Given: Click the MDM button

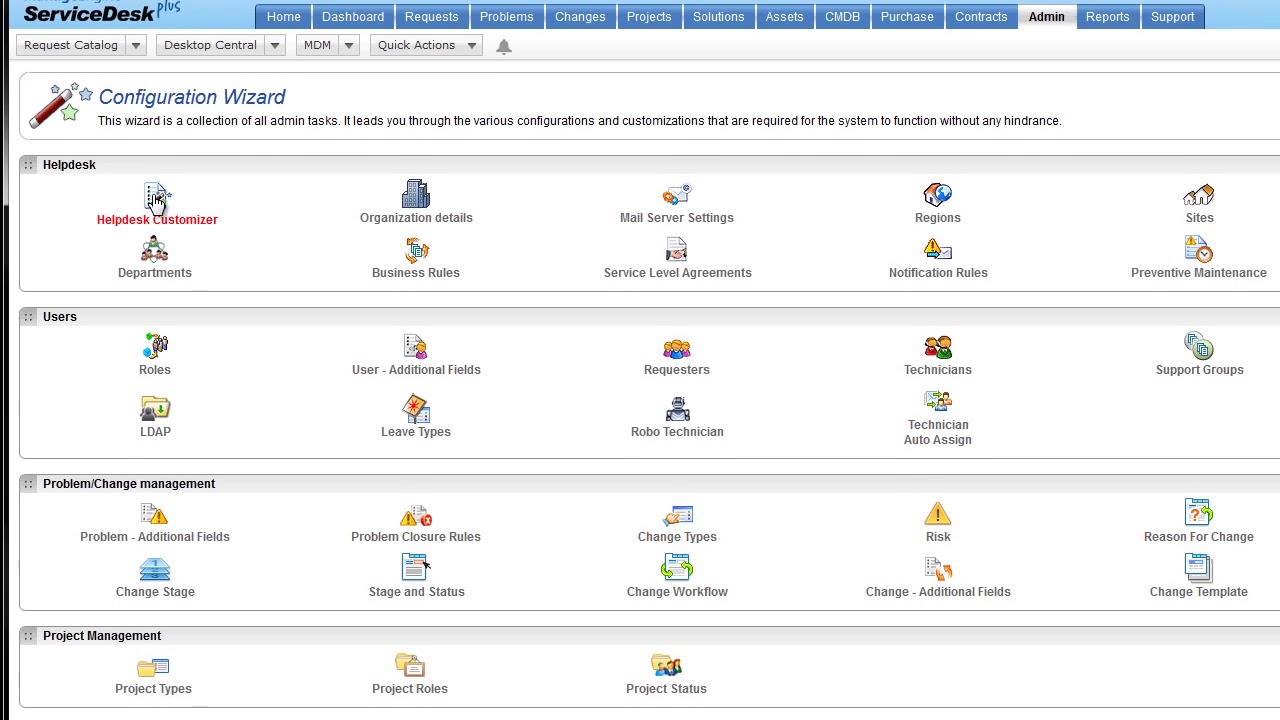Looking at the screenshot, I should 317,45.
